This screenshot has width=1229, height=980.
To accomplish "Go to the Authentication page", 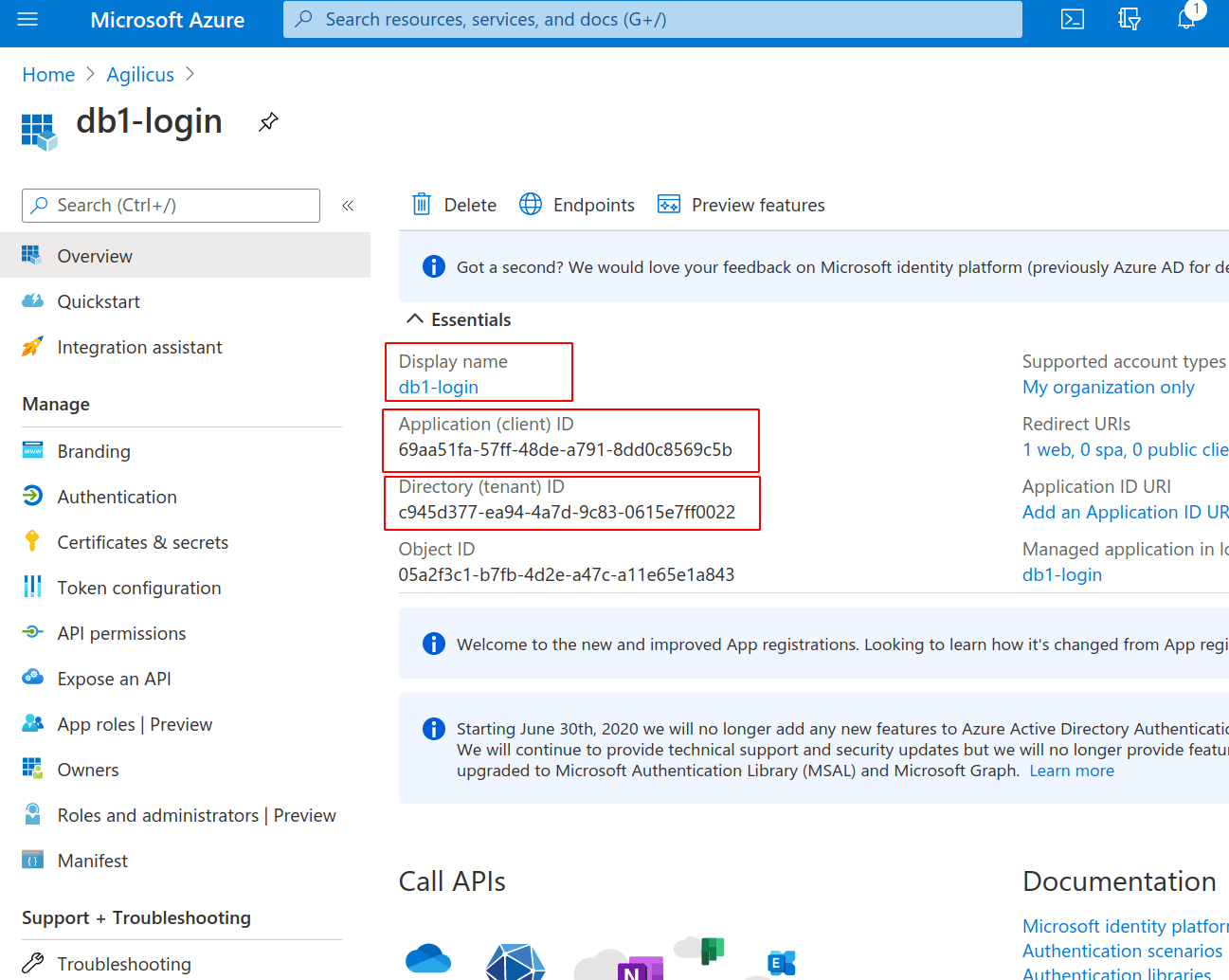I will coord(117,497).
